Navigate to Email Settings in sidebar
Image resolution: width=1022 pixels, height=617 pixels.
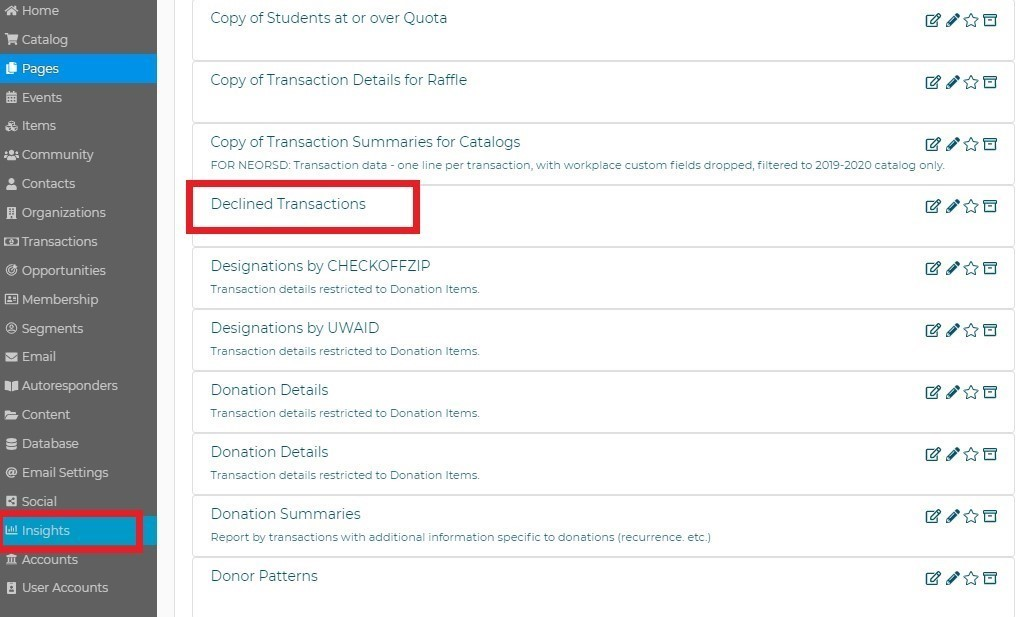point(64,472)
